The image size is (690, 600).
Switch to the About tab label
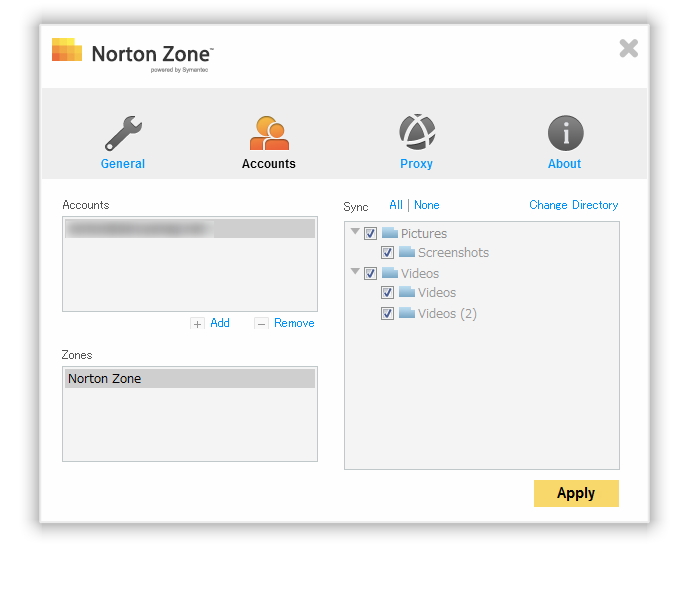pyautogui.click(x=565, y=164)
